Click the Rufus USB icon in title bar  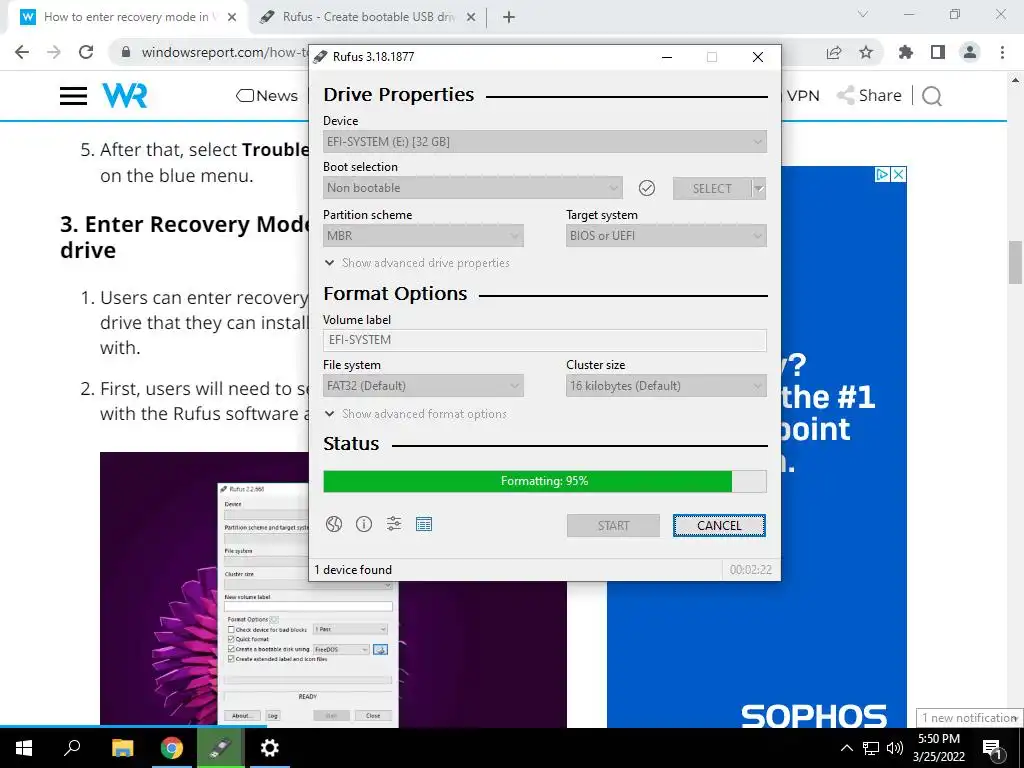[x=320, y=57]
